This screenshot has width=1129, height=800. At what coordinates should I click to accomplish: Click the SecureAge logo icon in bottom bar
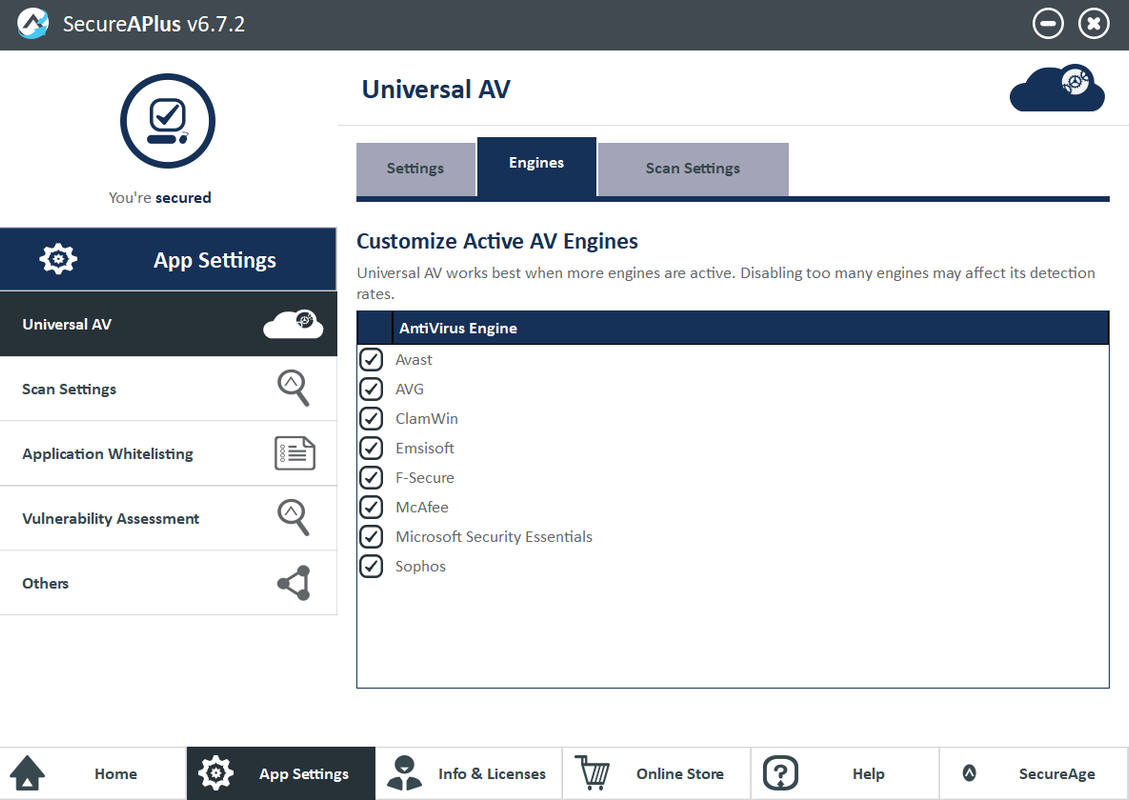pyautogui.click(x=969, y=773)
